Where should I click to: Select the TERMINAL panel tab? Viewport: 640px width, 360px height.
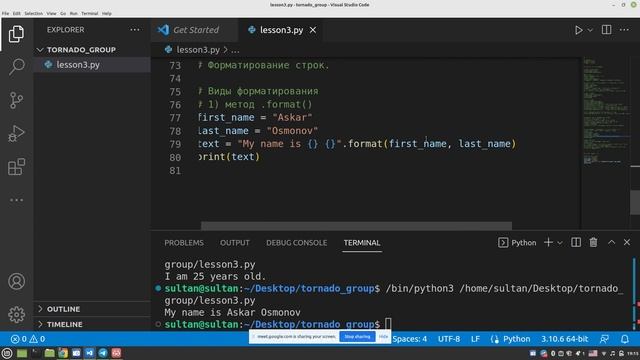click(362, 242)
